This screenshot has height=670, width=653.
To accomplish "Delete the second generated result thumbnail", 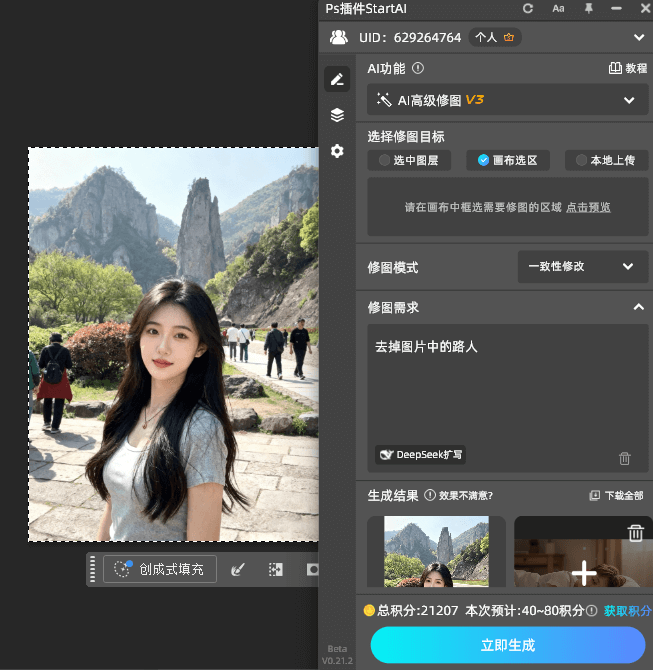I will point(635,533).
